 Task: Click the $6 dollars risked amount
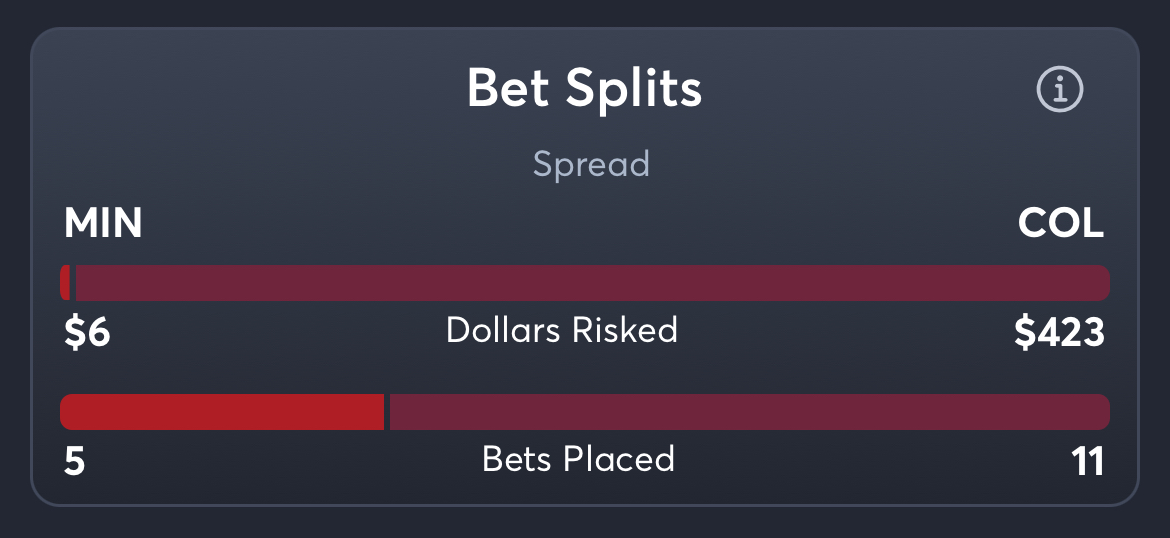(87, 333)
